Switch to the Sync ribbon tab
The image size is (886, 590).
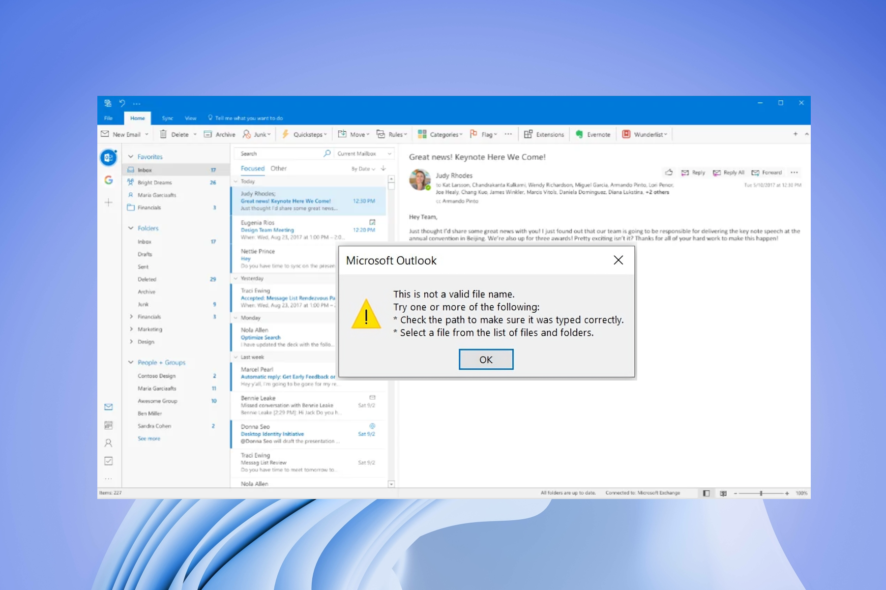coord(167,118)
